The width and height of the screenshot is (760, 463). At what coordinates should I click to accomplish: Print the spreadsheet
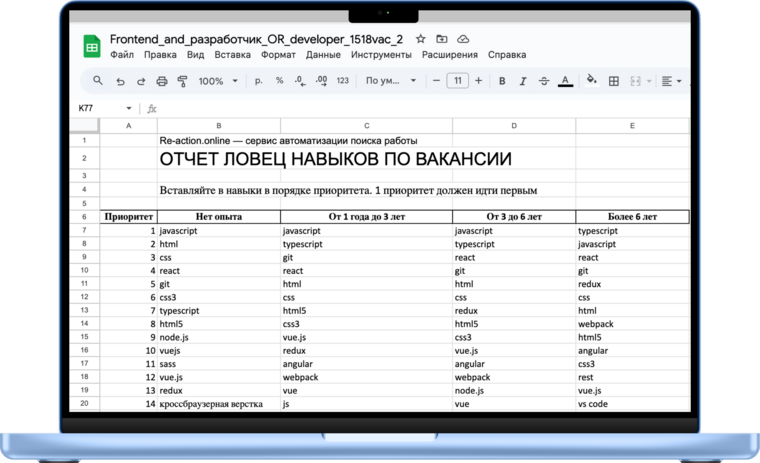tap(162, 81)
